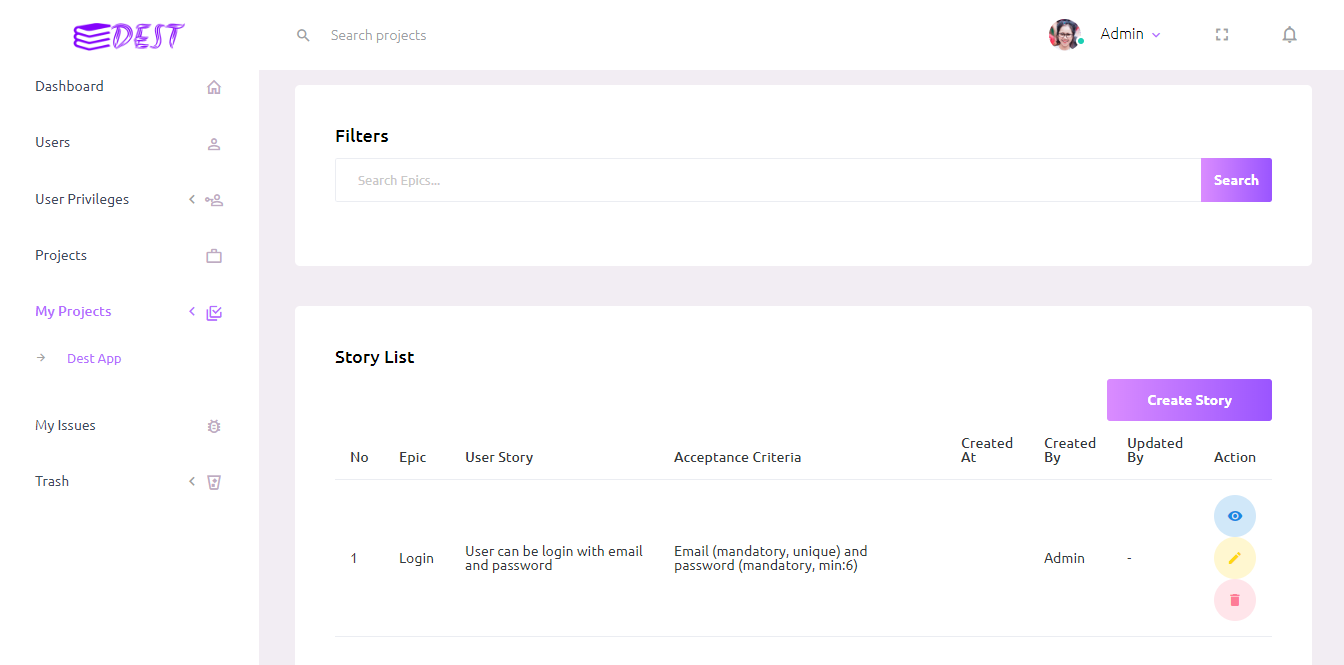
Task: Focus the Search Epics input field
Action: coord(768,180)
